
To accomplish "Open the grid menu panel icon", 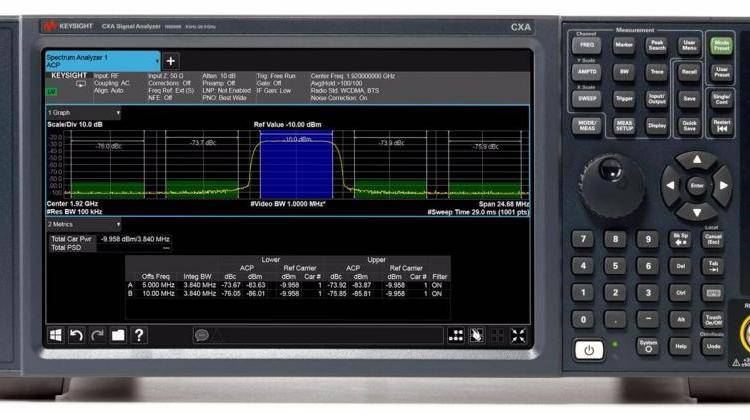I will click(x=456, y=335).
